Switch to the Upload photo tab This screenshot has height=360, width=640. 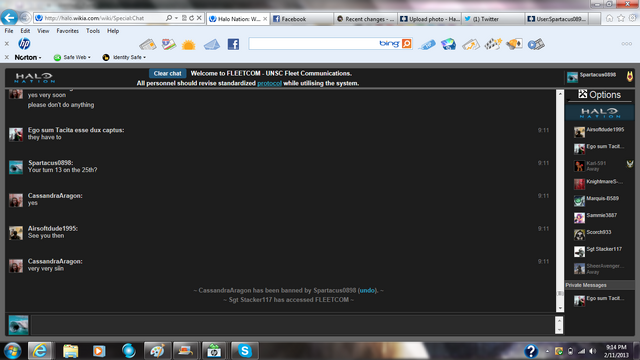point(429,19)
